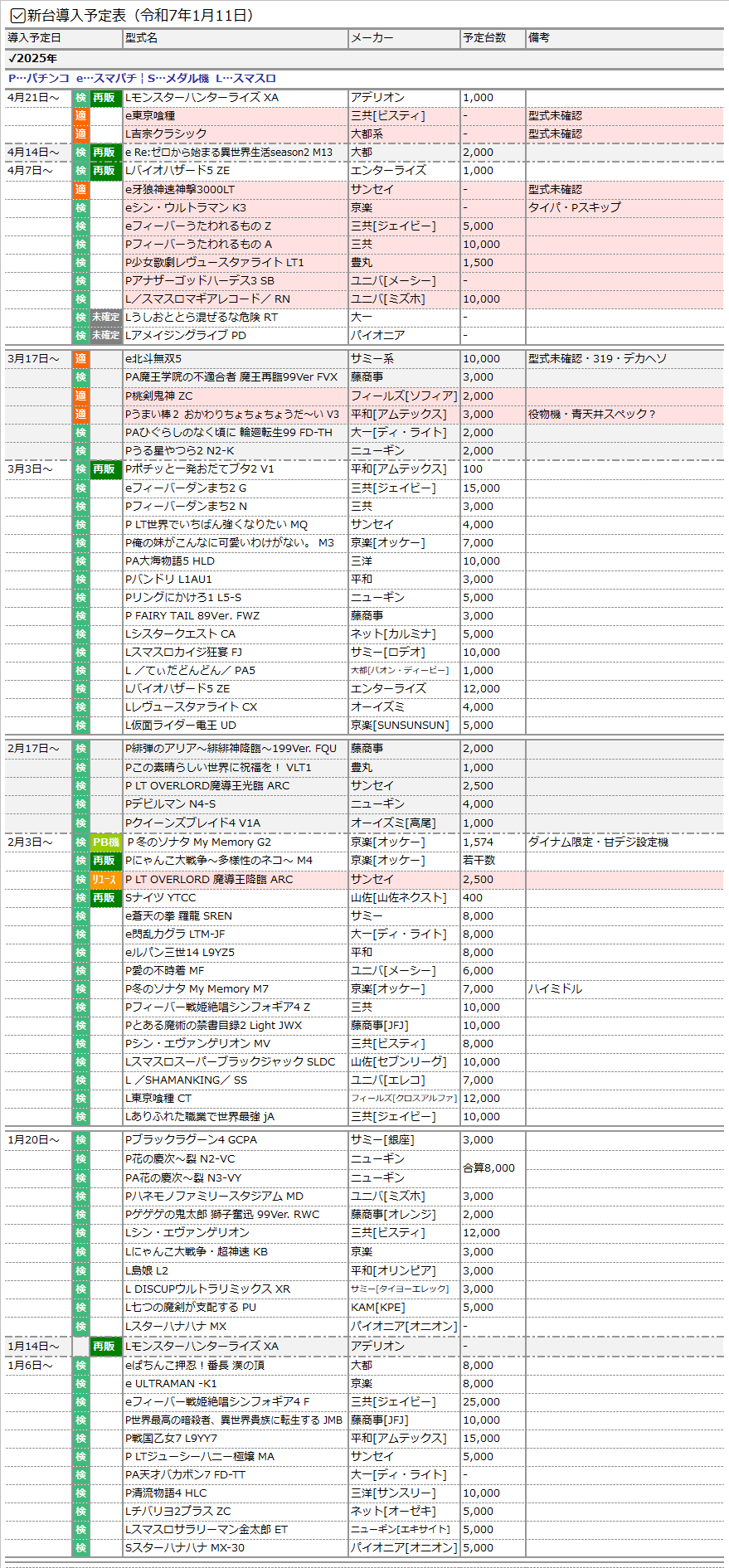Viewport: 729px width, 1568px height.
Task: Click the 役物機・青天井スペック？ remark
Action: (591, 415)
